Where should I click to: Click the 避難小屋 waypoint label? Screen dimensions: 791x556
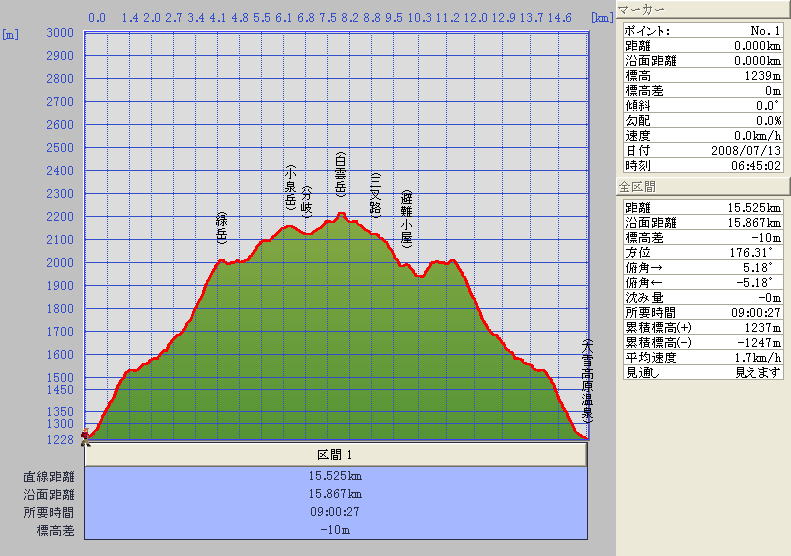point(407,219)
